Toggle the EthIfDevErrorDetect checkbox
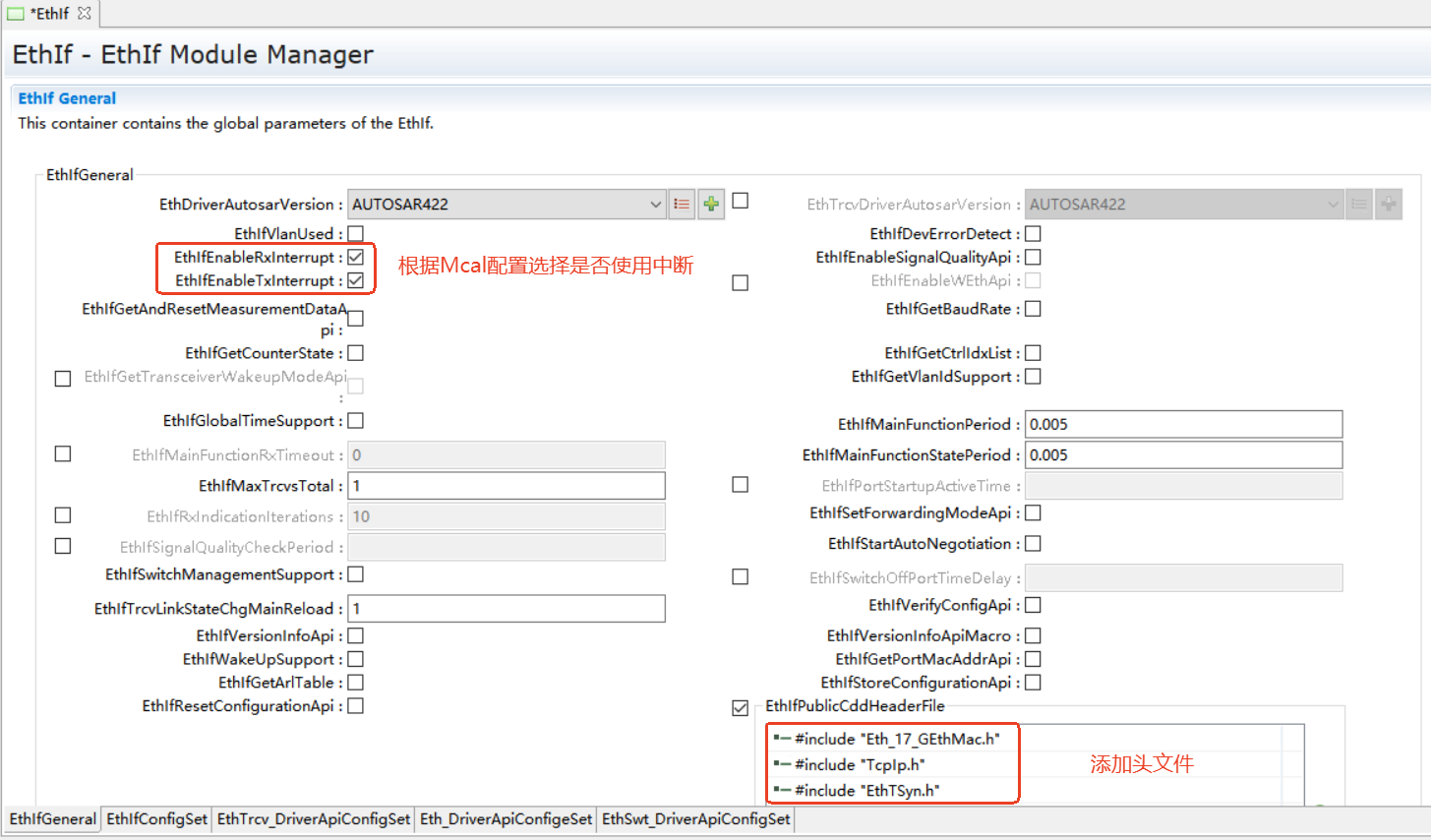This screenshot has height=840, width=1431. coord(1033,233)
